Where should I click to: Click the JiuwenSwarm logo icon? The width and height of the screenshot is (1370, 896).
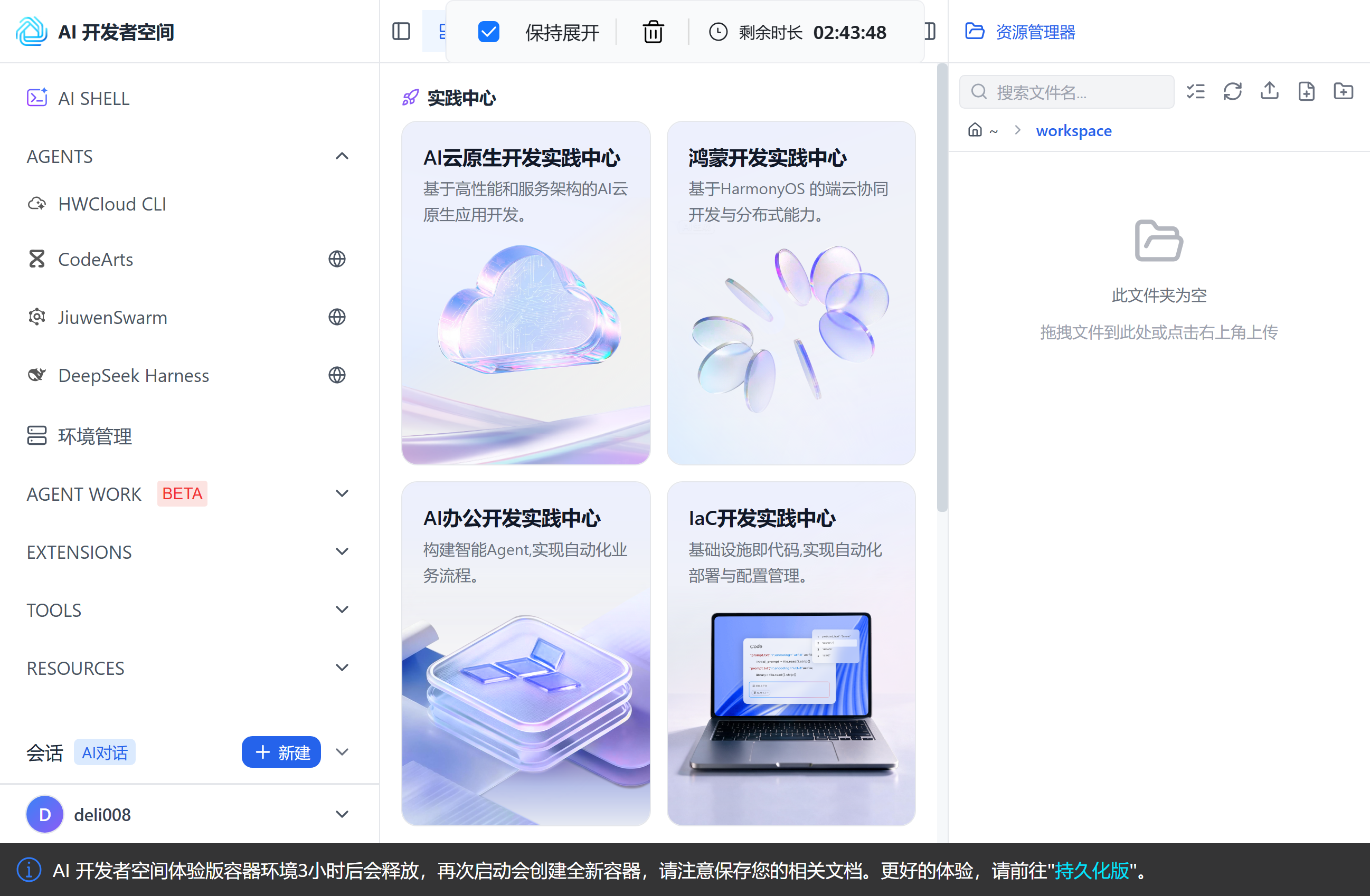(37, 317)
